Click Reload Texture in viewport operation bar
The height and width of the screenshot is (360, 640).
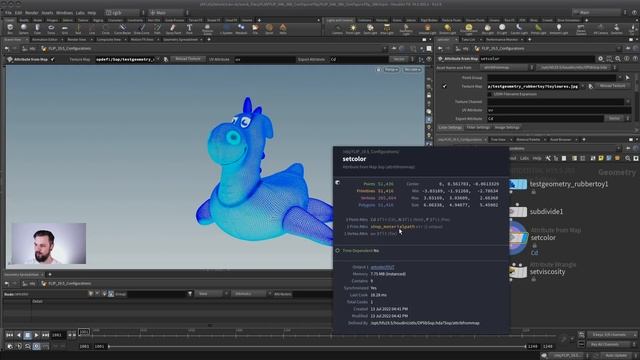[x=188, y=59]
